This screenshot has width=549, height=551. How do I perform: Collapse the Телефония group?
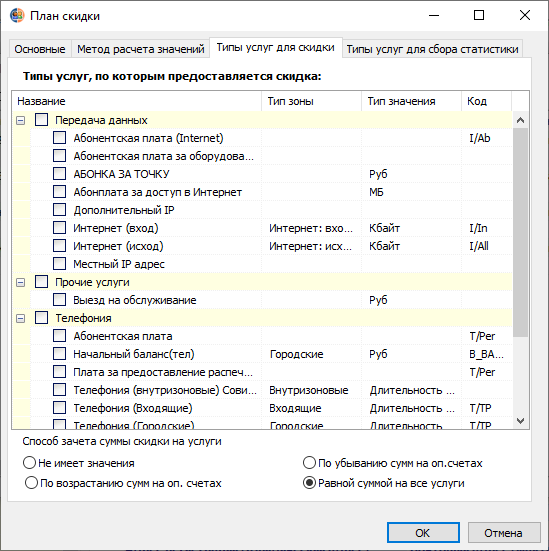tap(21, 318)
